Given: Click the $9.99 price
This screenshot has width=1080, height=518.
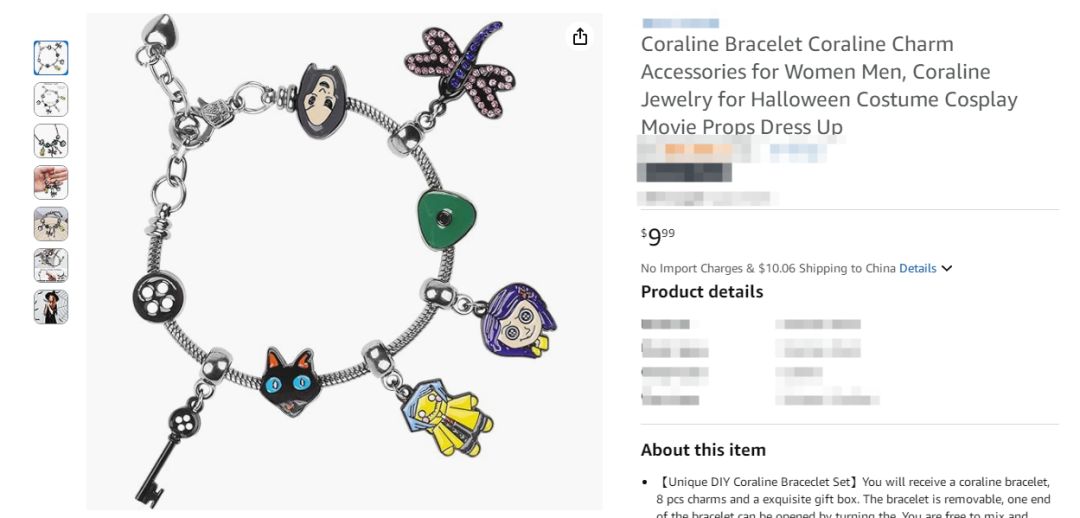Looking at the screenshot, I should pos(658,236).
